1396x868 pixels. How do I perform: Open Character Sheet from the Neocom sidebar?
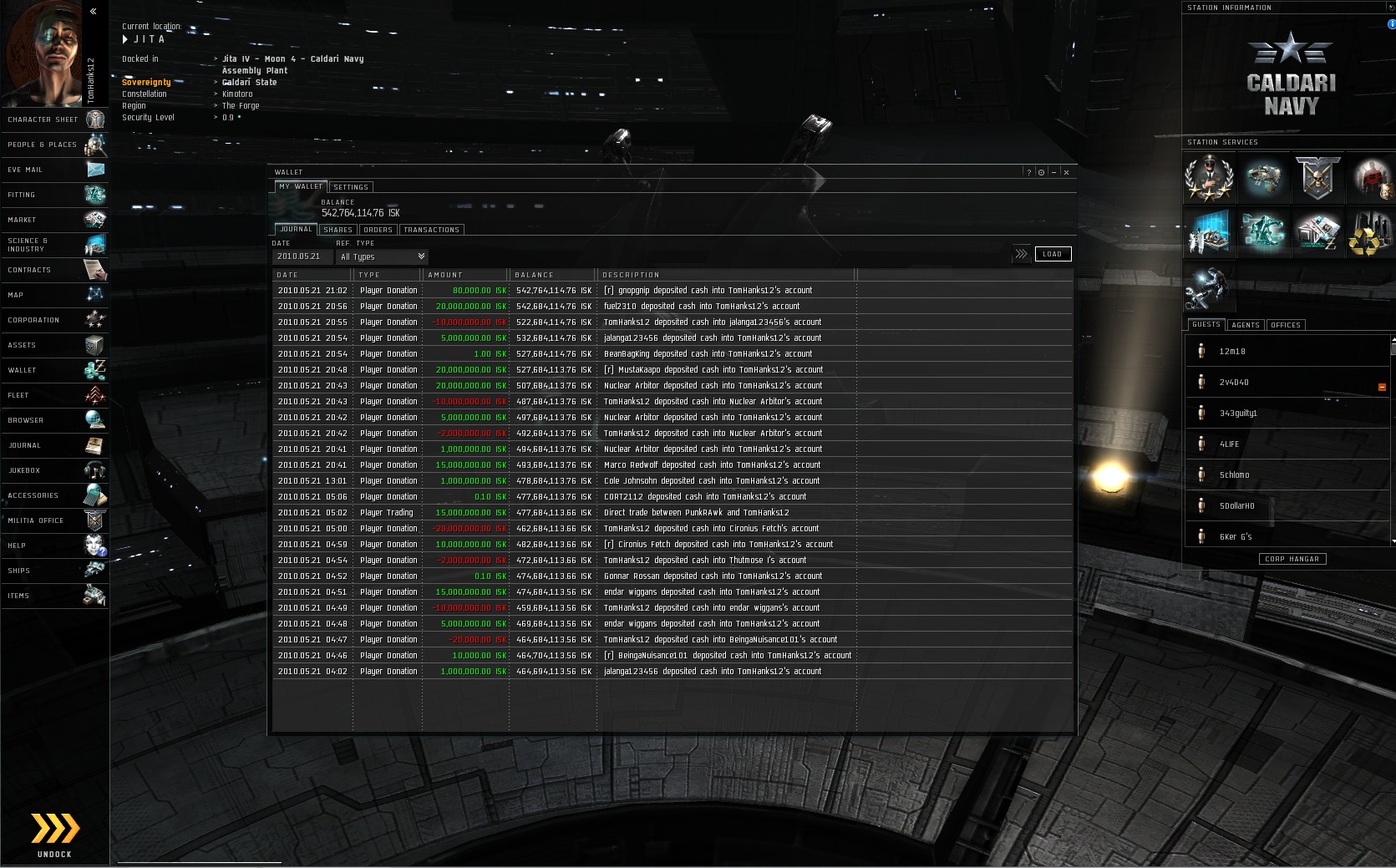[x=54, y=119]
